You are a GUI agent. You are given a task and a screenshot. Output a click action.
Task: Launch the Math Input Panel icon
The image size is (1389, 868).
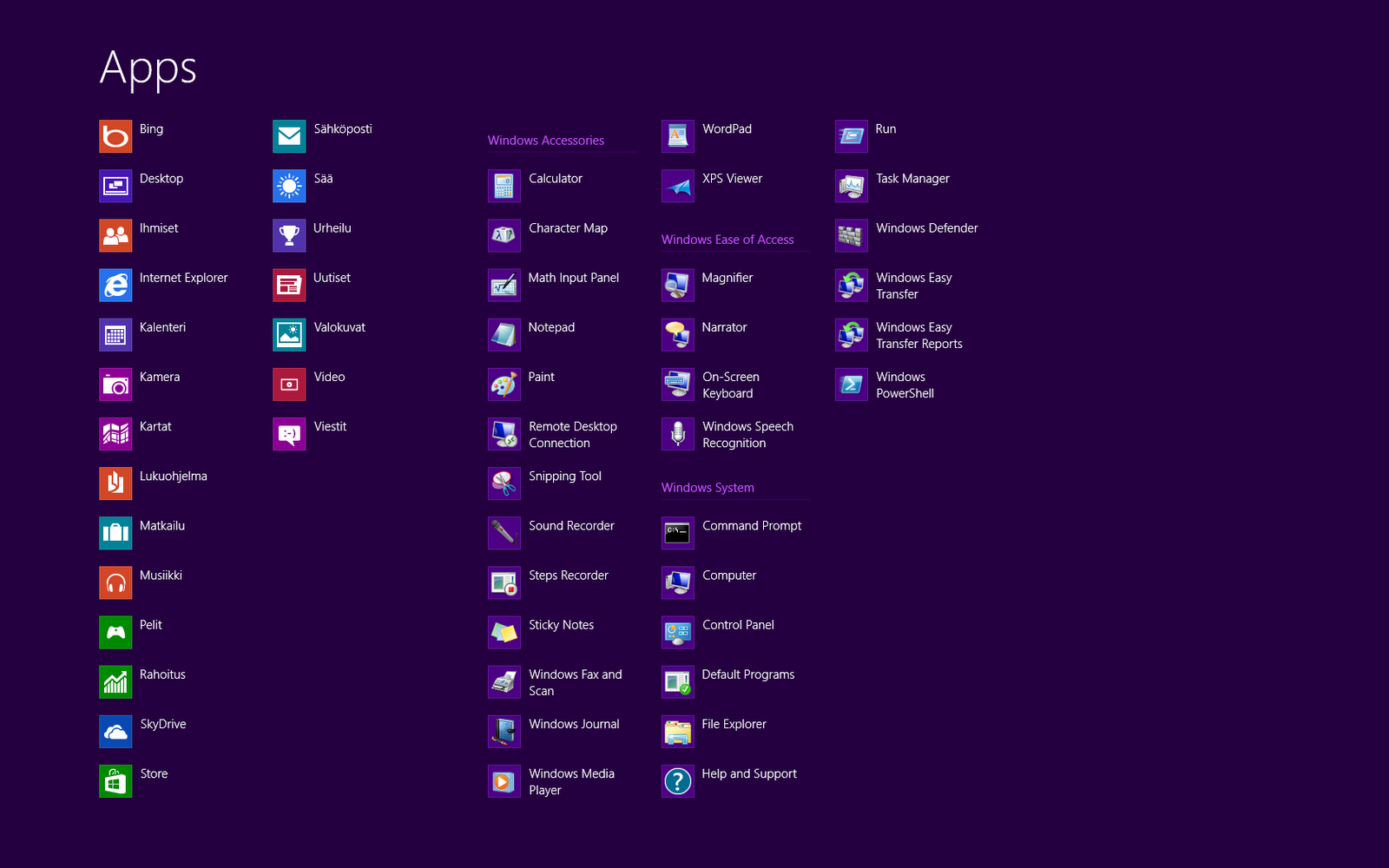pos(504,285)
